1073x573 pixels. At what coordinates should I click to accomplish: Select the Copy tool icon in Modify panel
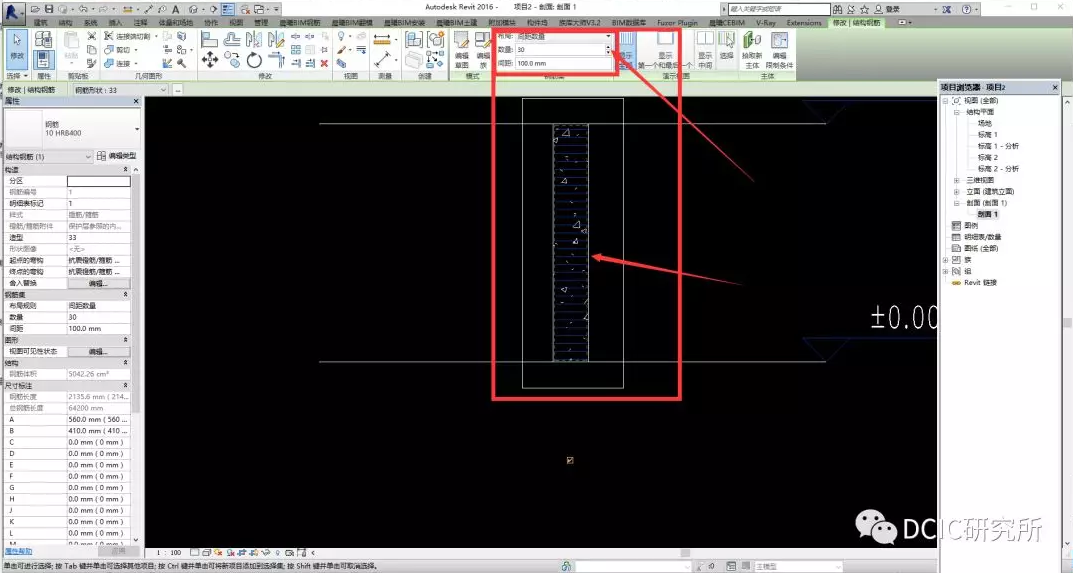click(x=232, y=60)
